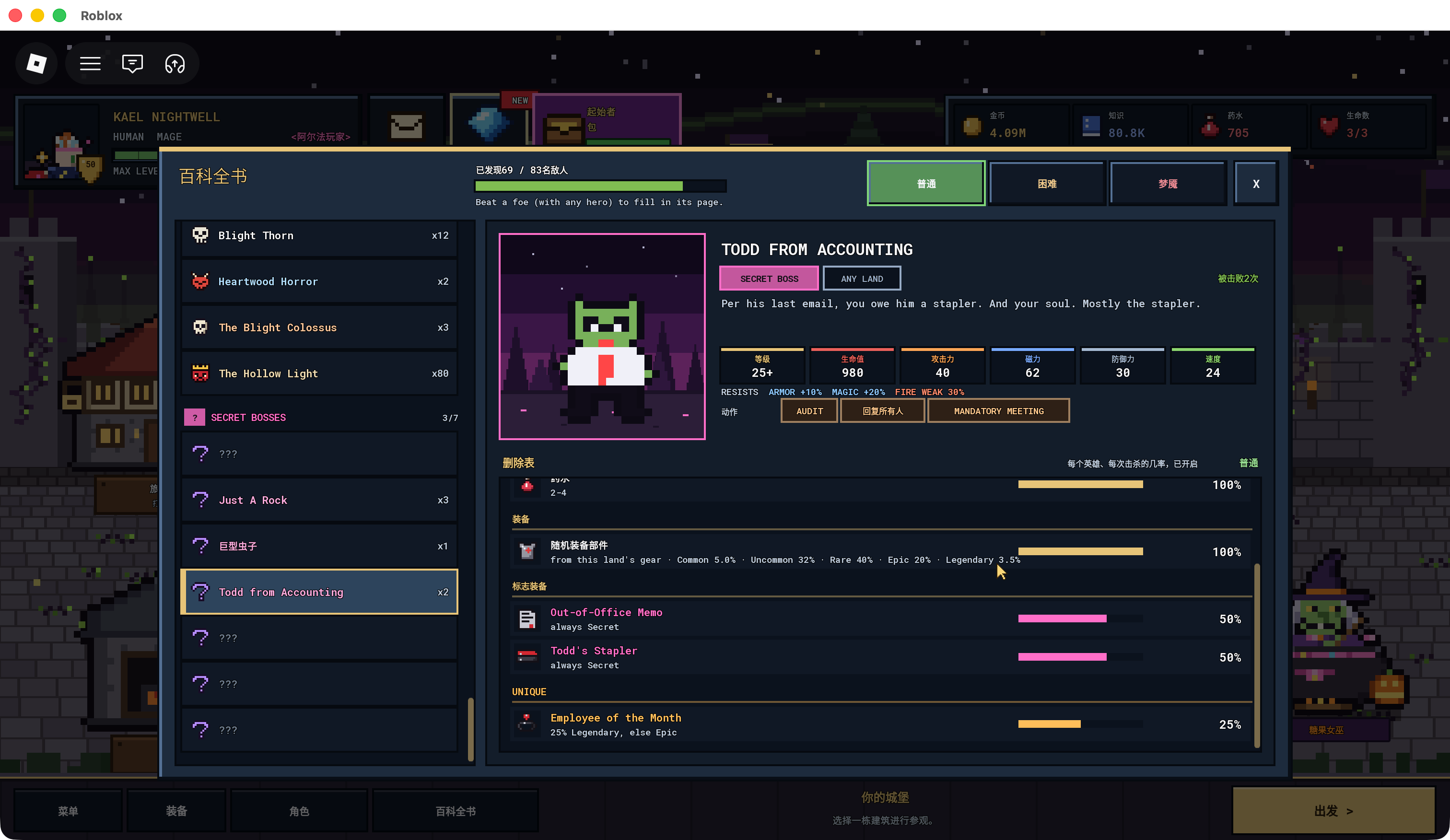
Task: Click the 出发 > depart button
Action: pos(1333,811)
